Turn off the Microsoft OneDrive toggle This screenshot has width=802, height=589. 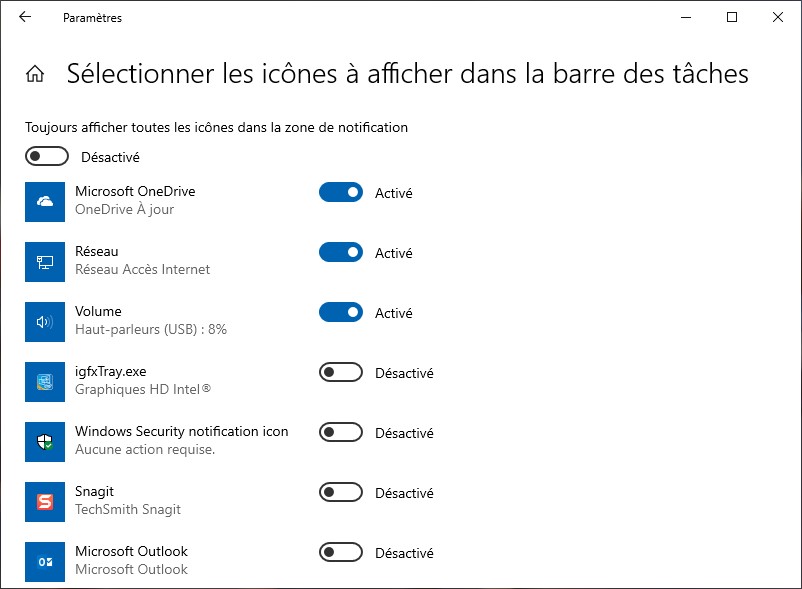coord(340,193)
